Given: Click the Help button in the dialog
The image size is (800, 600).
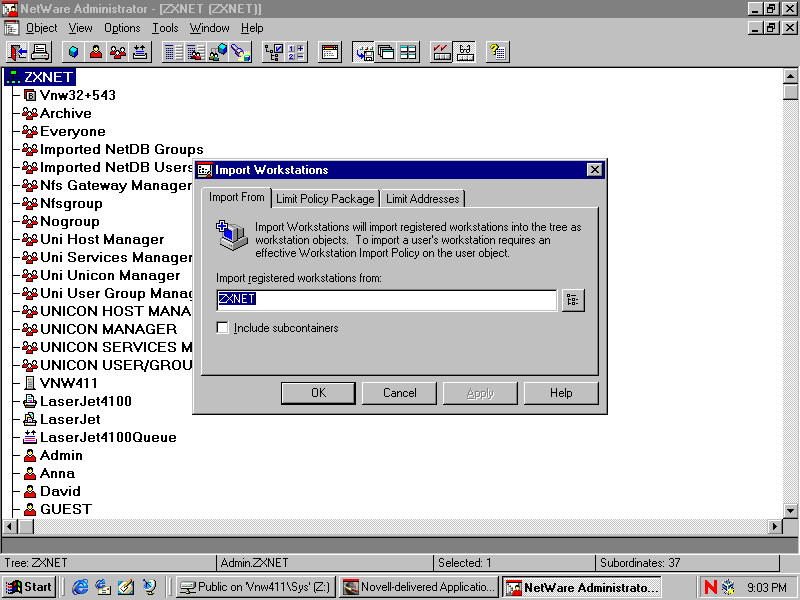Looking at the screenshot, I should point(561,393).
